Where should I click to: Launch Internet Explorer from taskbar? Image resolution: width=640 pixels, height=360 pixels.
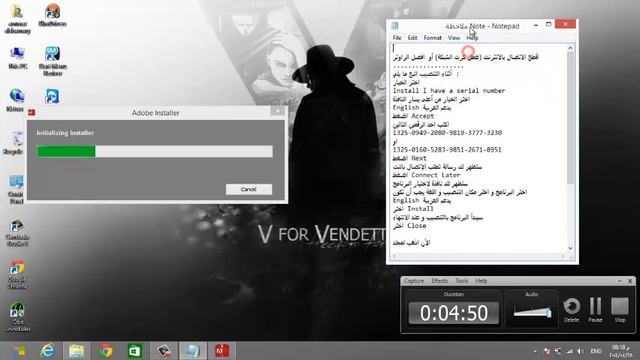pyautogui.click(x=48, y=351)
